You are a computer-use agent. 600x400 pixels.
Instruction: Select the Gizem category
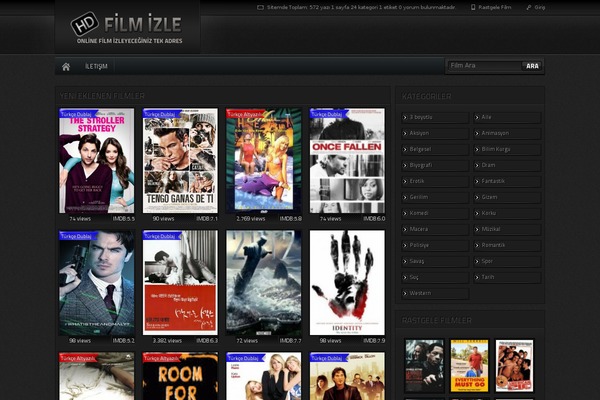(x=507, y=197)
